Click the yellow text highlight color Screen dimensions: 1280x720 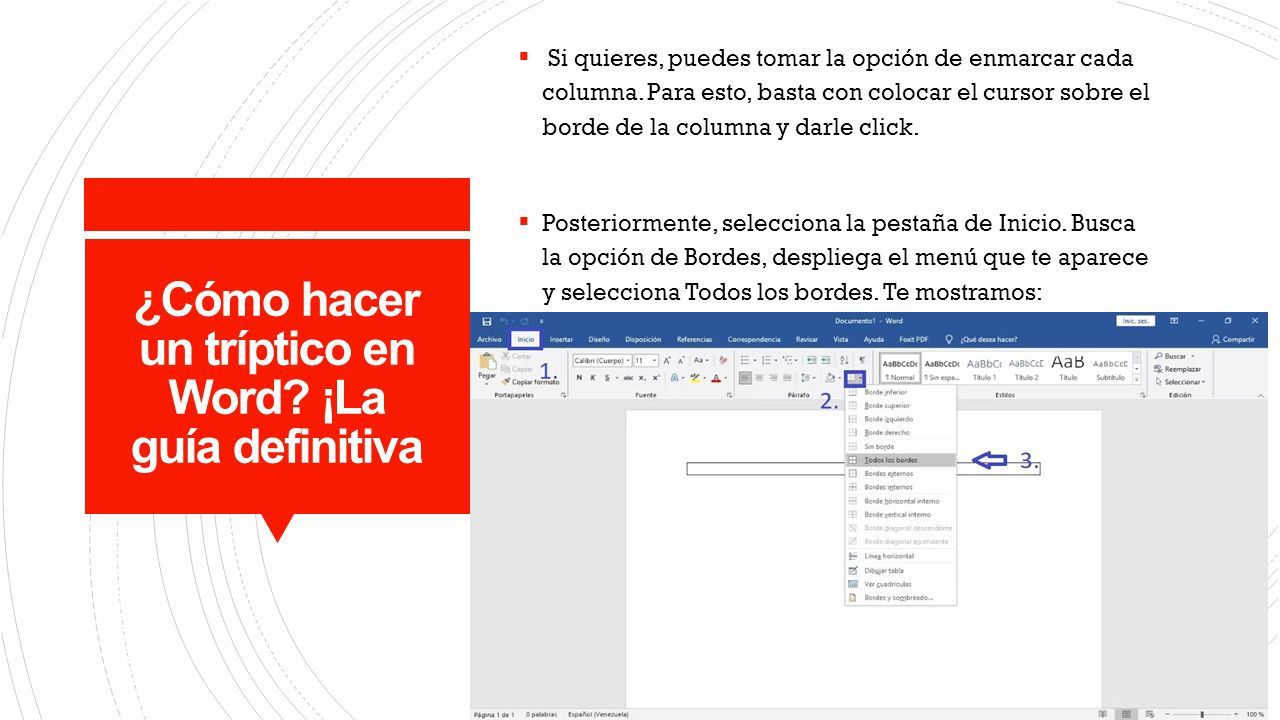tap(694, 378)
